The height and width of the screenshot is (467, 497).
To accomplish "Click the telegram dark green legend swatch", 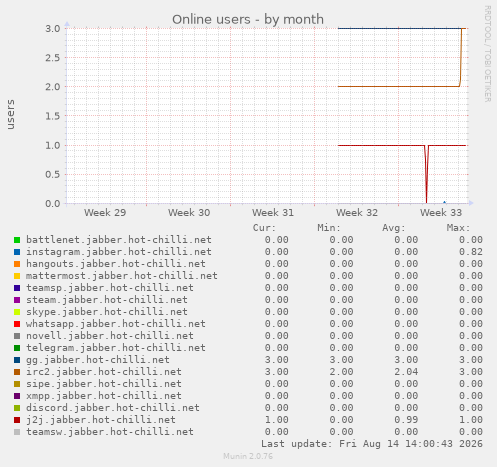I will coord(17,348).
